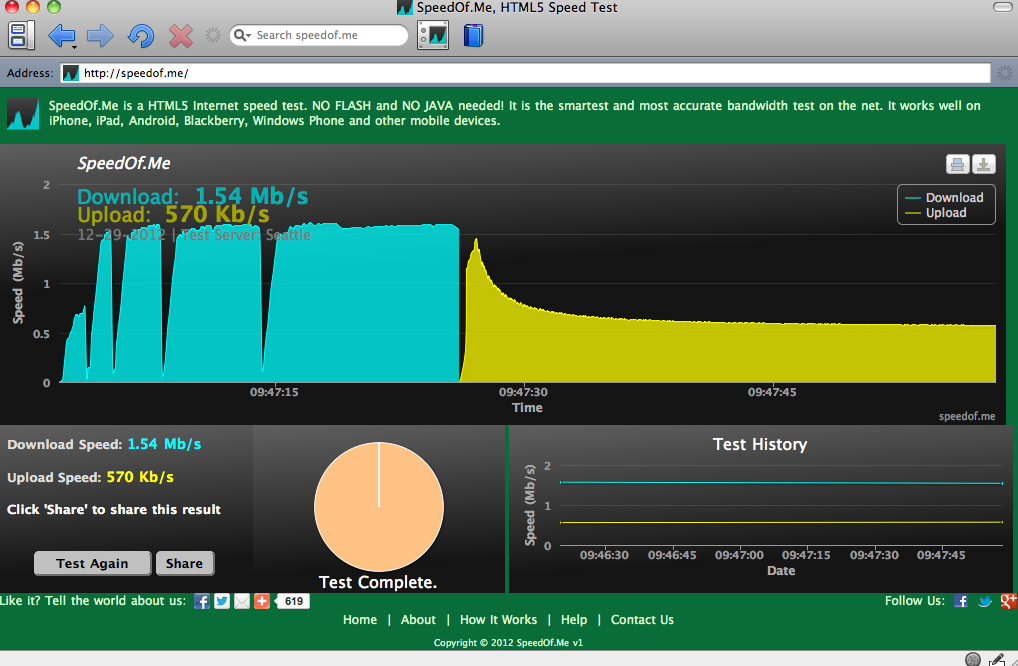Click the yellow upload area in chart
The height and width of the screenshot is (666, 1018).
coord(727,354)
